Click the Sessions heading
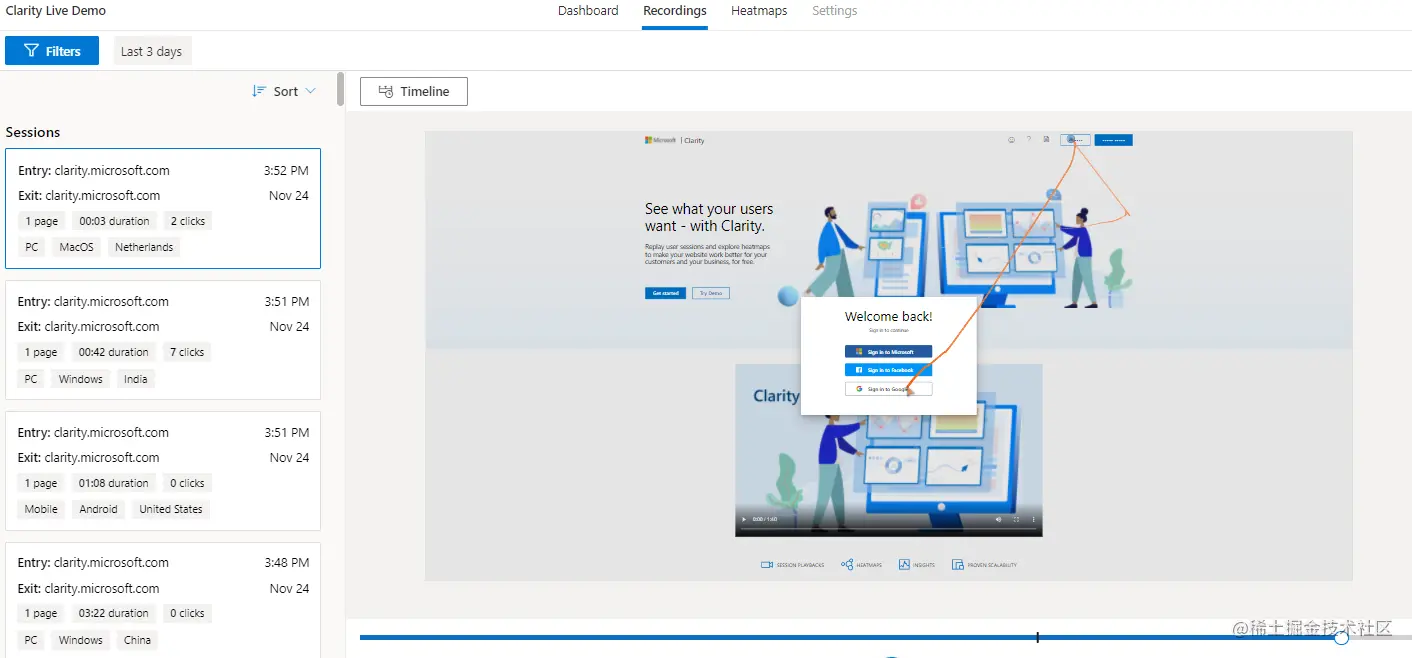The image size is (1412, 658). pos(33,132)
